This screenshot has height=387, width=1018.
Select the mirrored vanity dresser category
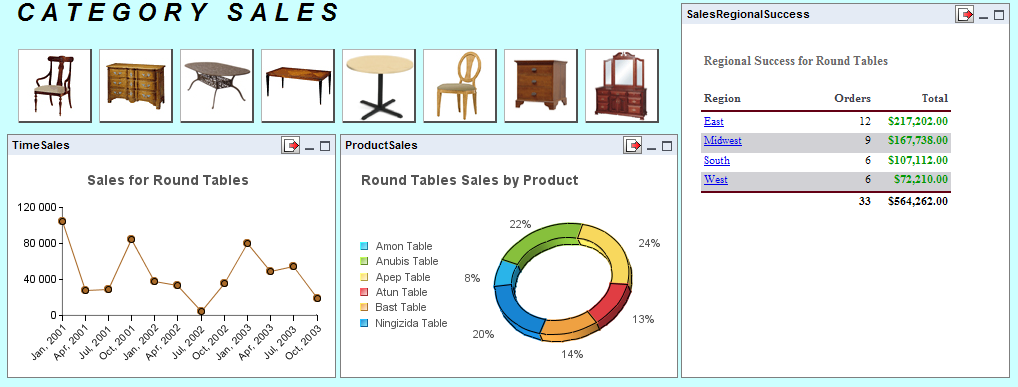(x=622, y=85)
